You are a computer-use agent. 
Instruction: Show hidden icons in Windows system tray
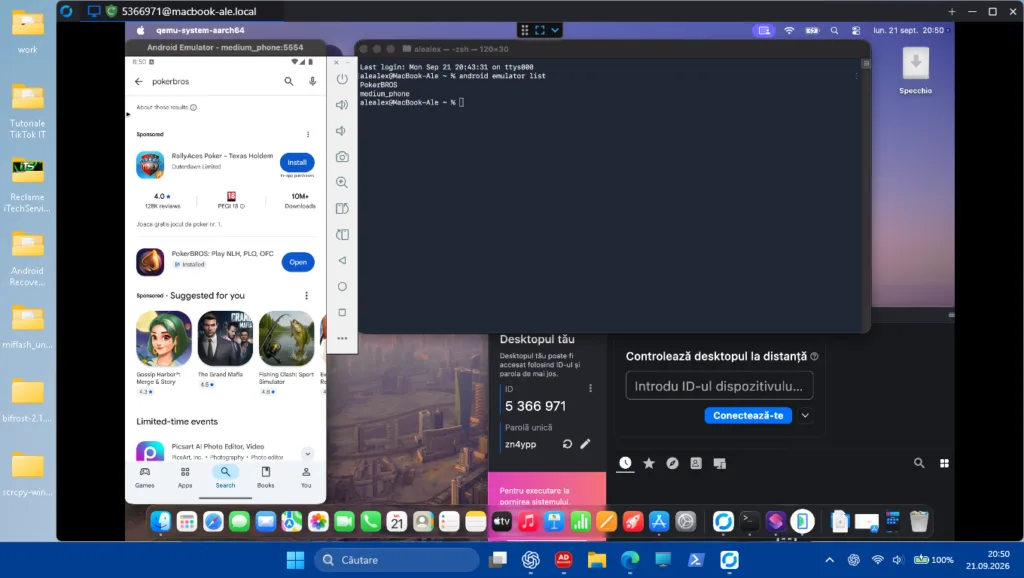(829, 560)
